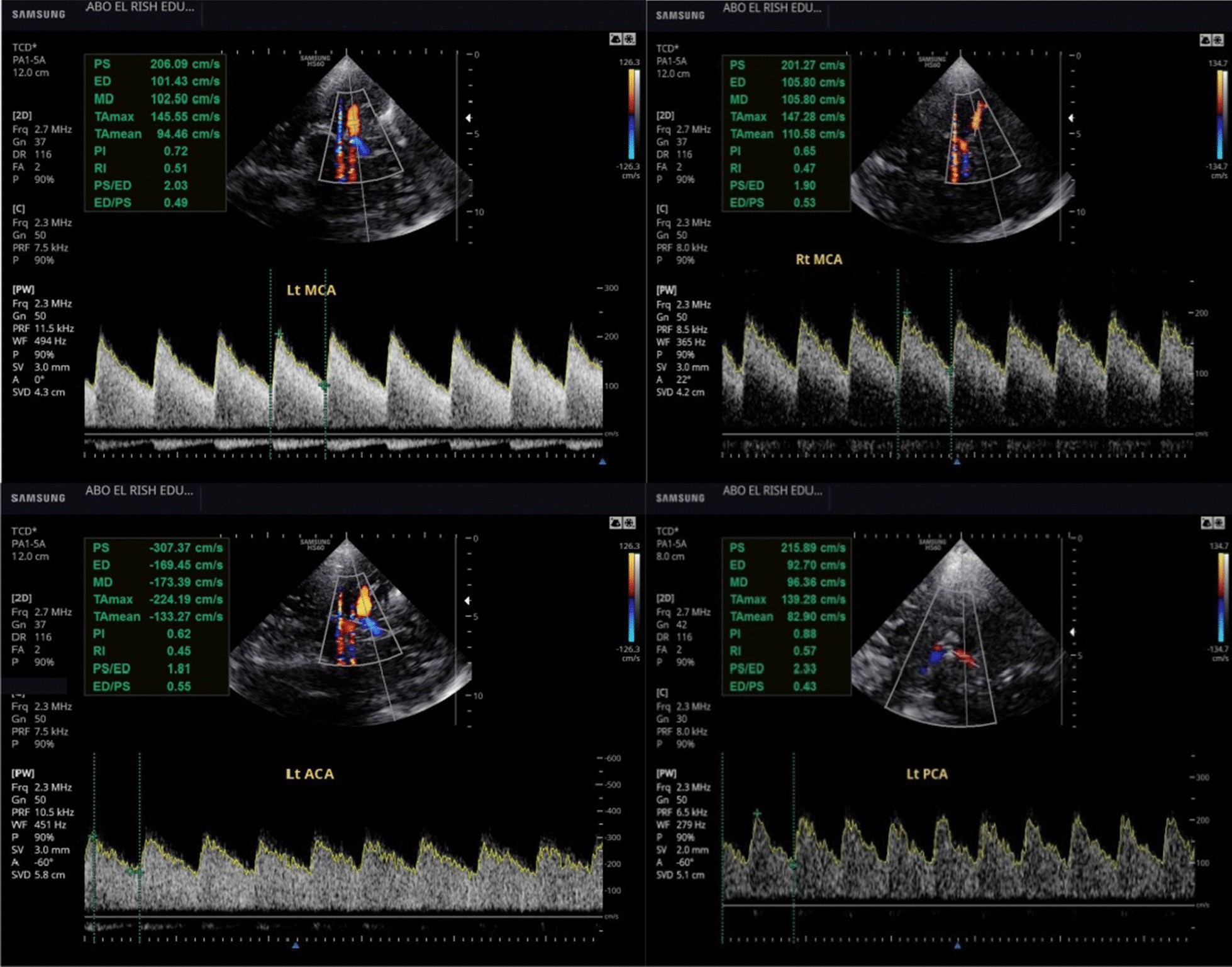Image resolution: width=1232 pixels, height=967 pixels.
Task: Click the blue sweep marker under Lt MCA waveform
Action: point(602,462)
